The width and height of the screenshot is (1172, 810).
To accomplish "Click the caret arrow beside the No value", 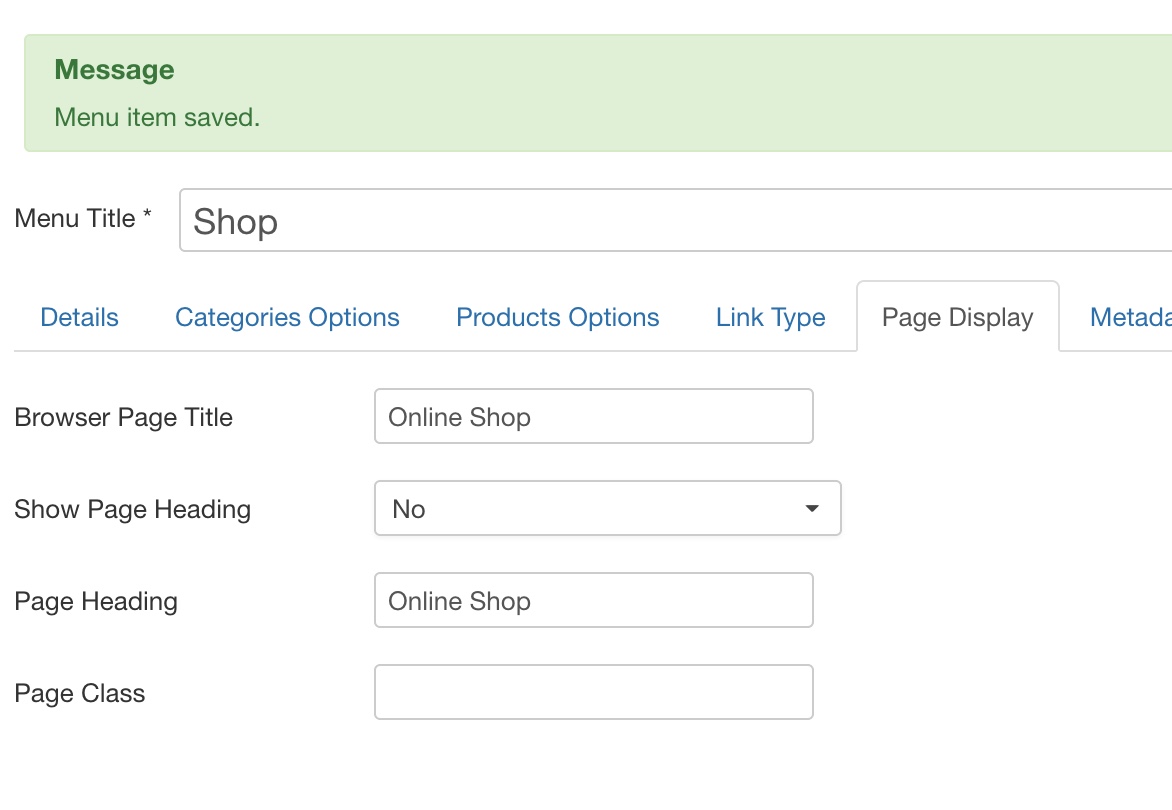I will (x=812, y=509).
